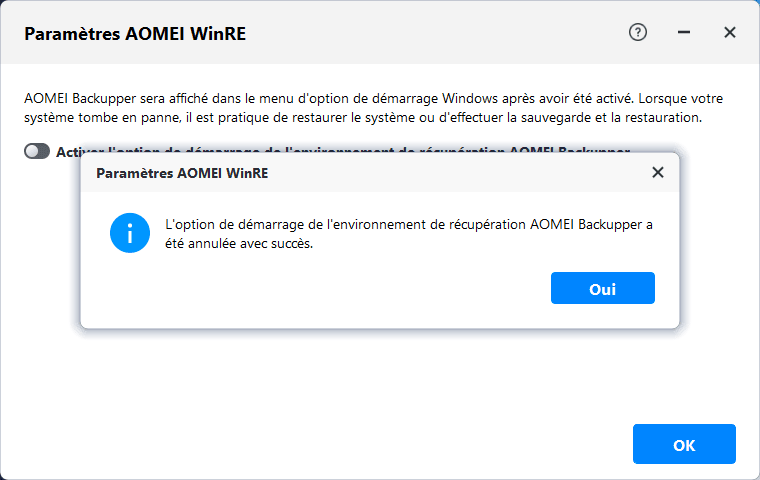This screenshot has width=760, height=480.
Task: Click the main window title "Paramètres AOMEI WinRE"
Action: click(x=134, y=33)
